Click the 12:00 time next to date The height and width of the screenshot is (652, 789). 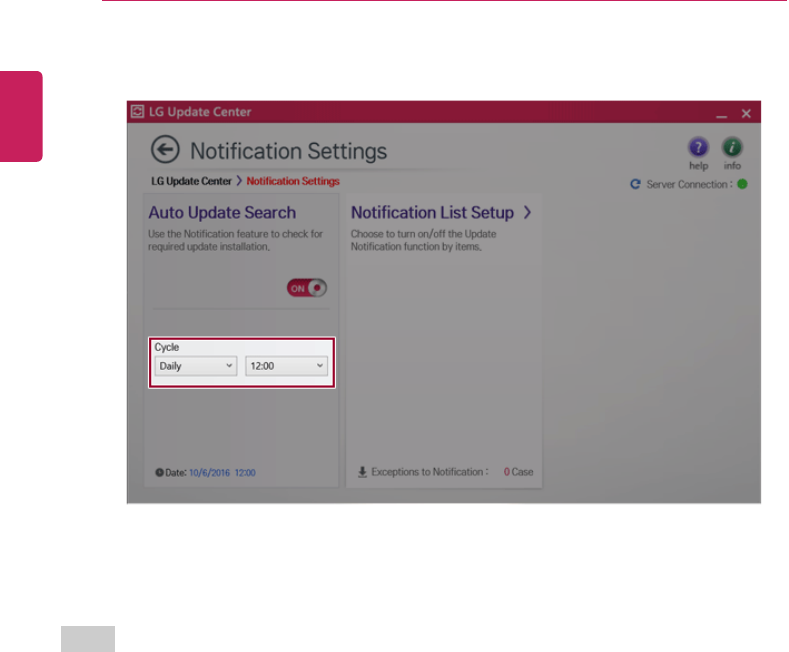point(245,472)
